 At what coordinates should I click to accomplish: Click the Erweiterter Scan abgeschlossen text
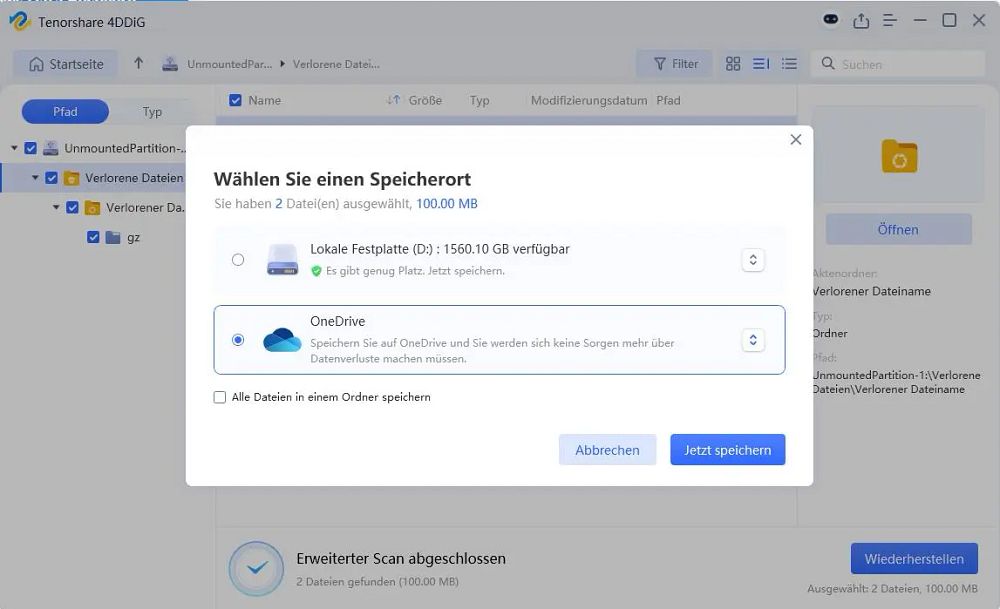click(401, 559)
